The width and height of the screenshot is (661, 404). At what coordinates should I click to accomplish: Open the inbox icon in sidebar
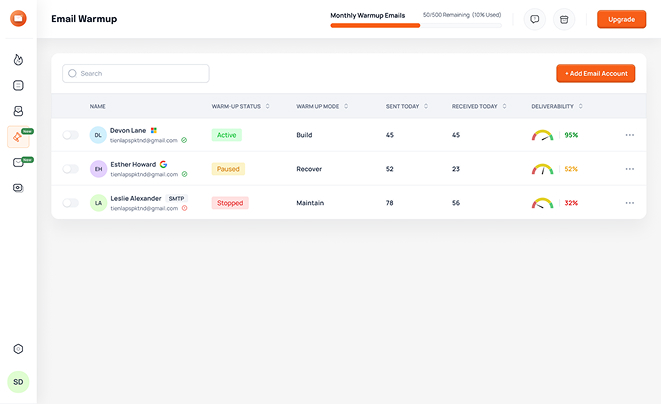click(x=18, y=111)
